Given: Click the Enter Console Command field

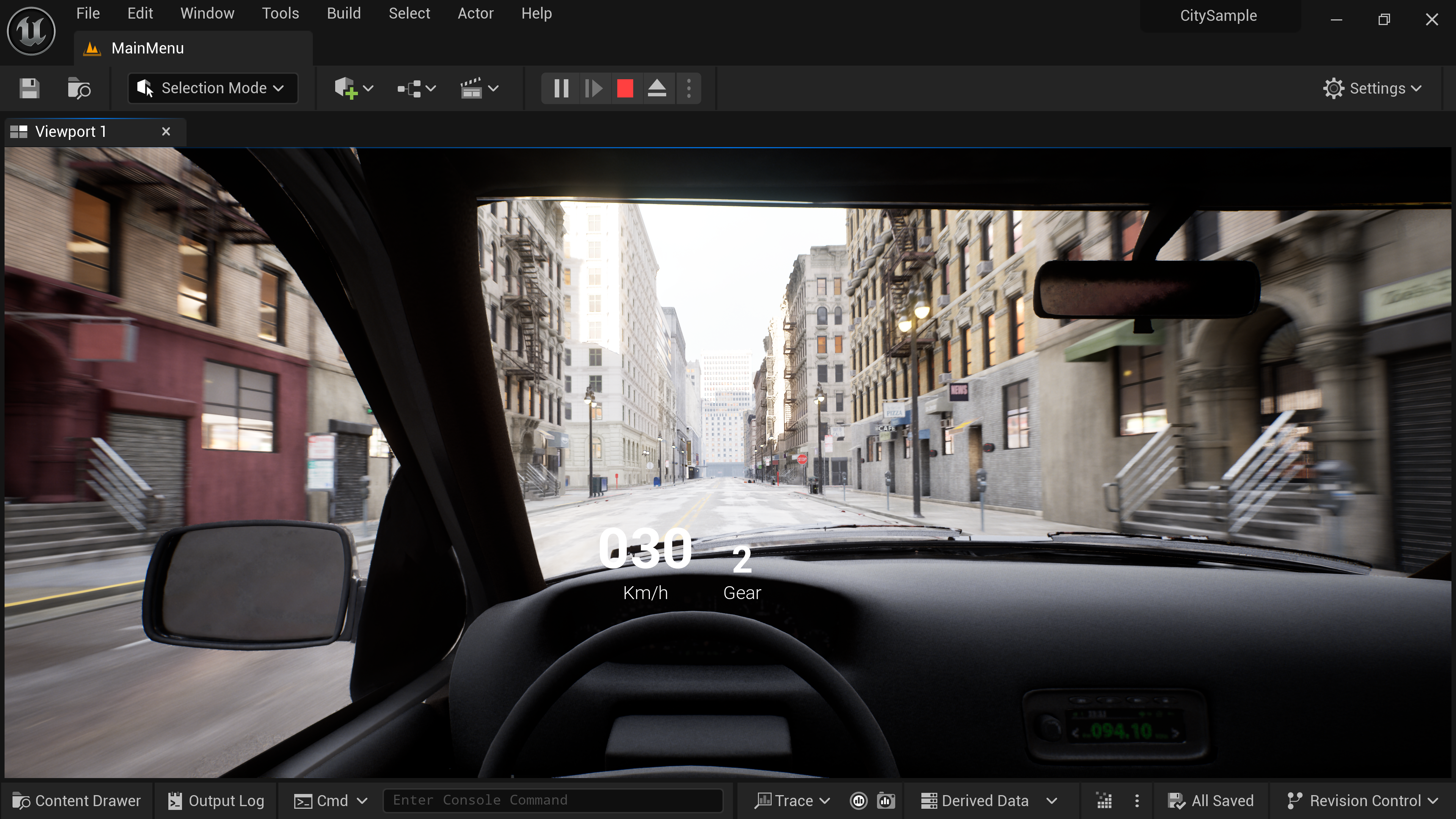Looking at the screenshot, I should [552, 800].
